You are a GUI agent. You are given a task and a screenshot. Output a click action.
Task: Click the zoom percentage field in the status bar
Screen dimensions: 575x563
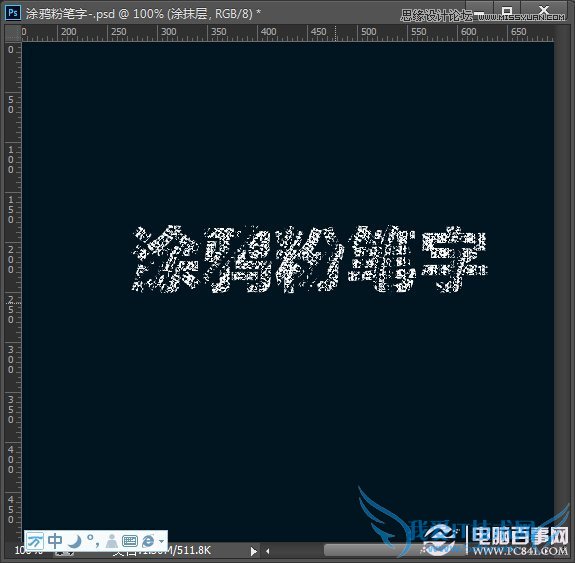point(29,551)
